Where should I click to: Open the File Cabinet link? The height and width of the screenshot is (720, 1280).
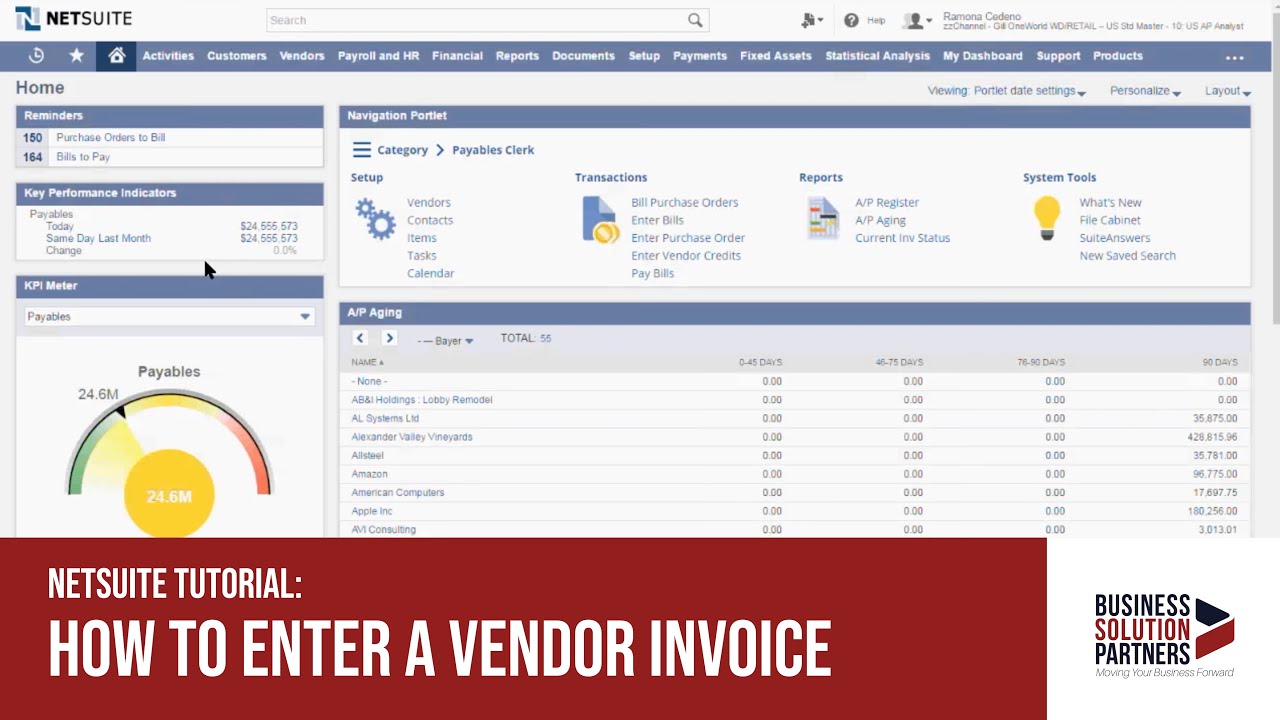coord(1110,220)
